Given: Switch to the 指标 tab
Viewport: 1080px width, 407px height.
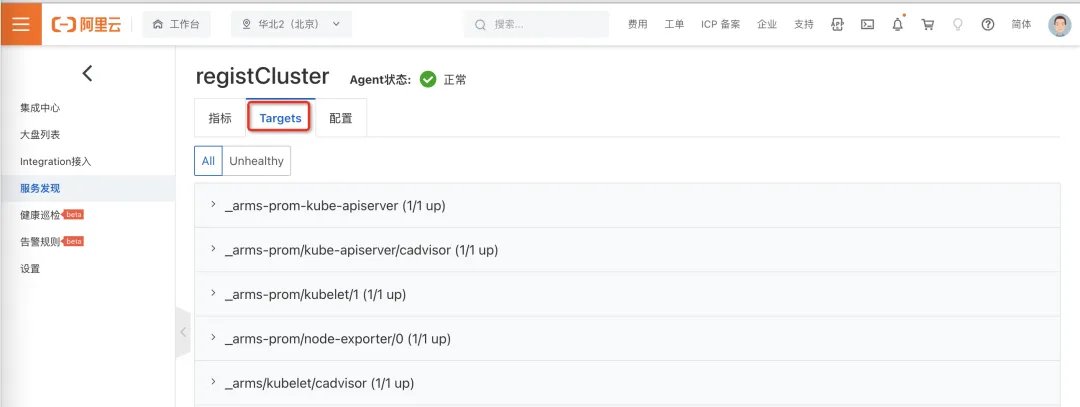Looking at the screenshot, I should click(x=220, y=118).
